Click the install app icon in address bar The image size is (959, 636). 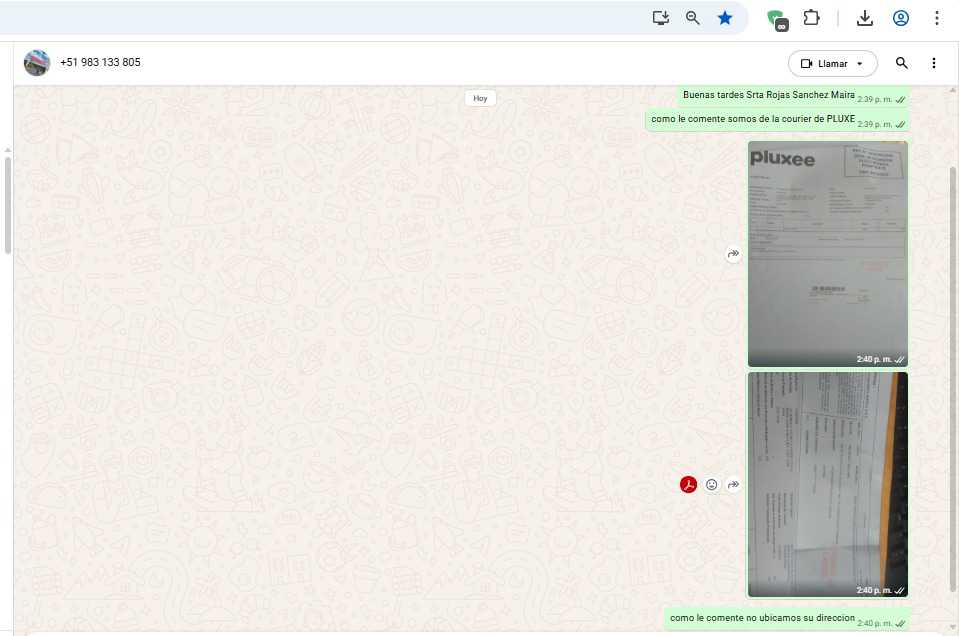660,18
